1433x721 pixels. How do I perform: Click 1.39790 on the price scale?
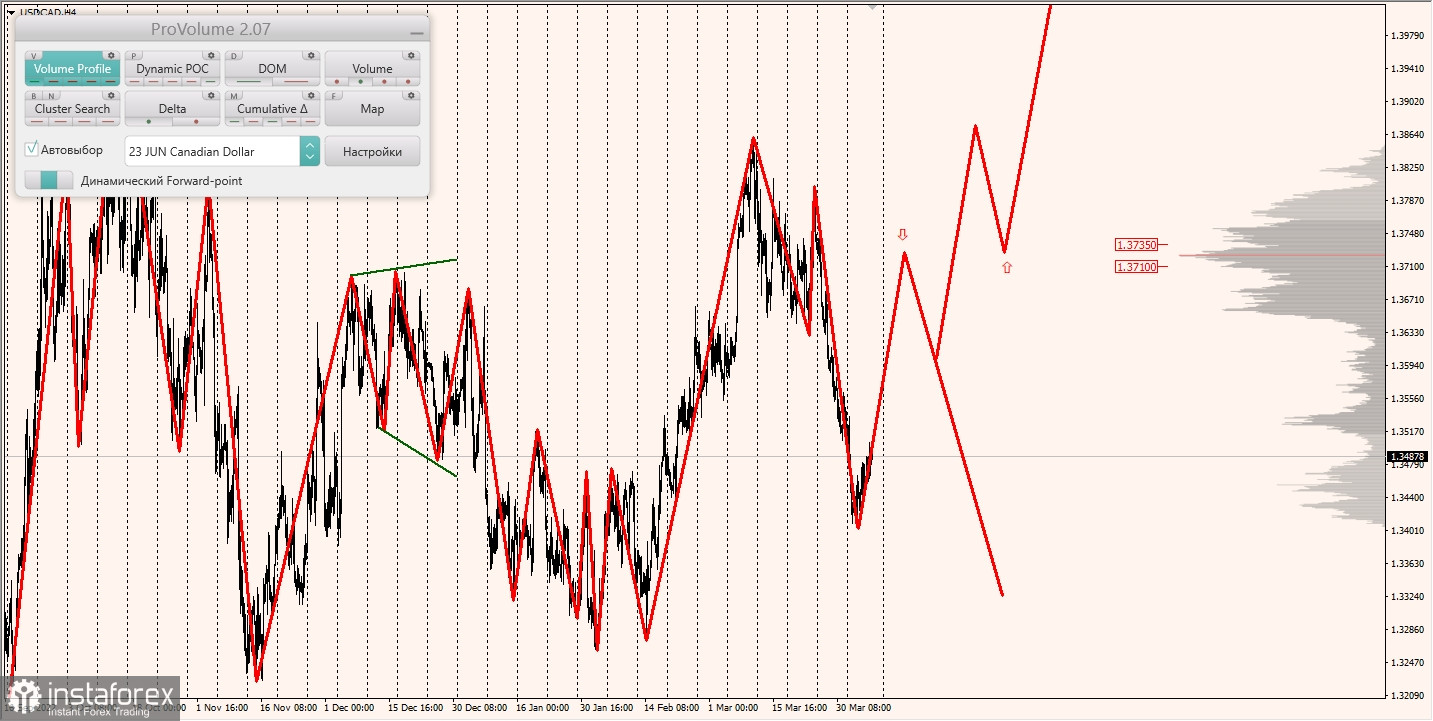[x=1407, y=36]
